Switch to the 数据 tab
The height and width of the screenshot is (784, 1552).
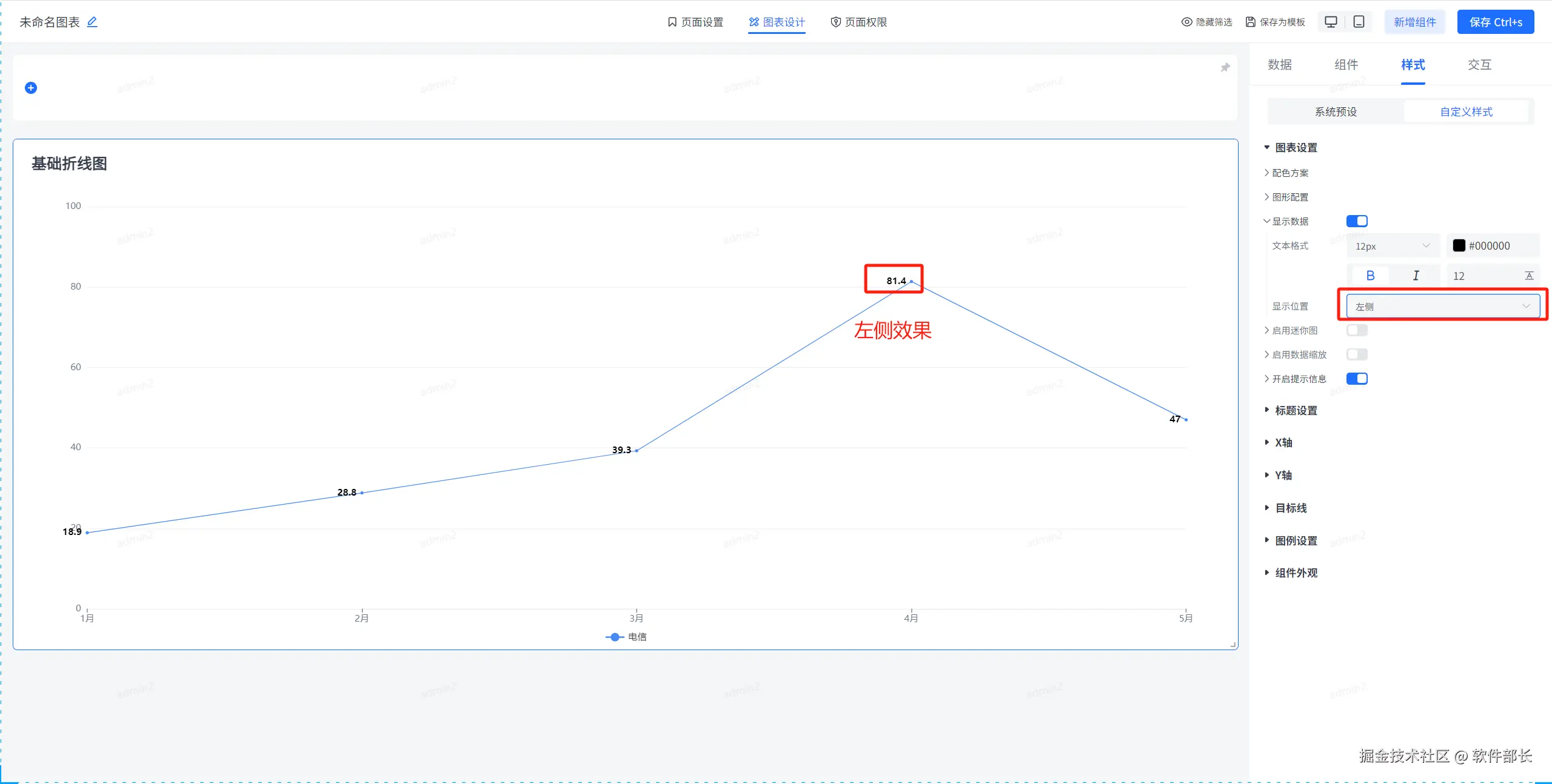[x=1279, y=65]
